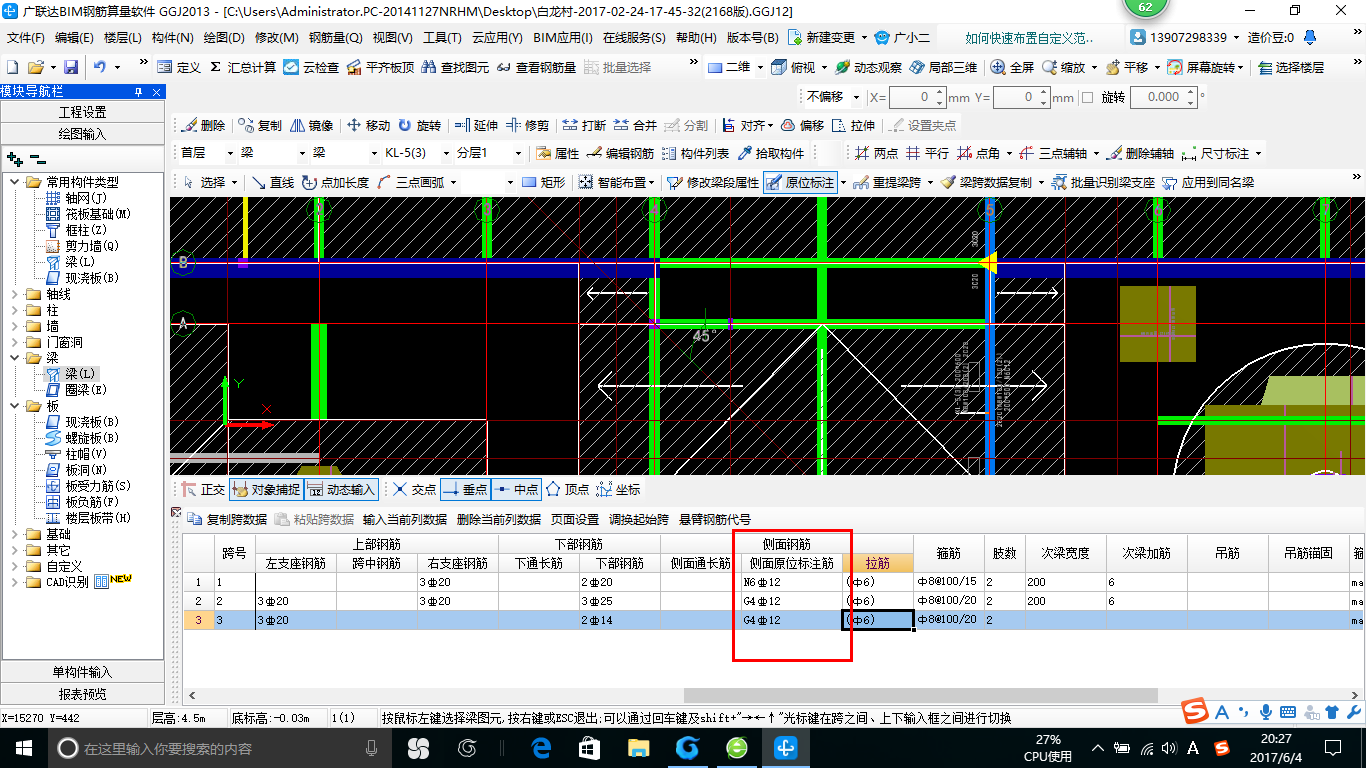Open the 帮助(H) menu

pos(696,38)
